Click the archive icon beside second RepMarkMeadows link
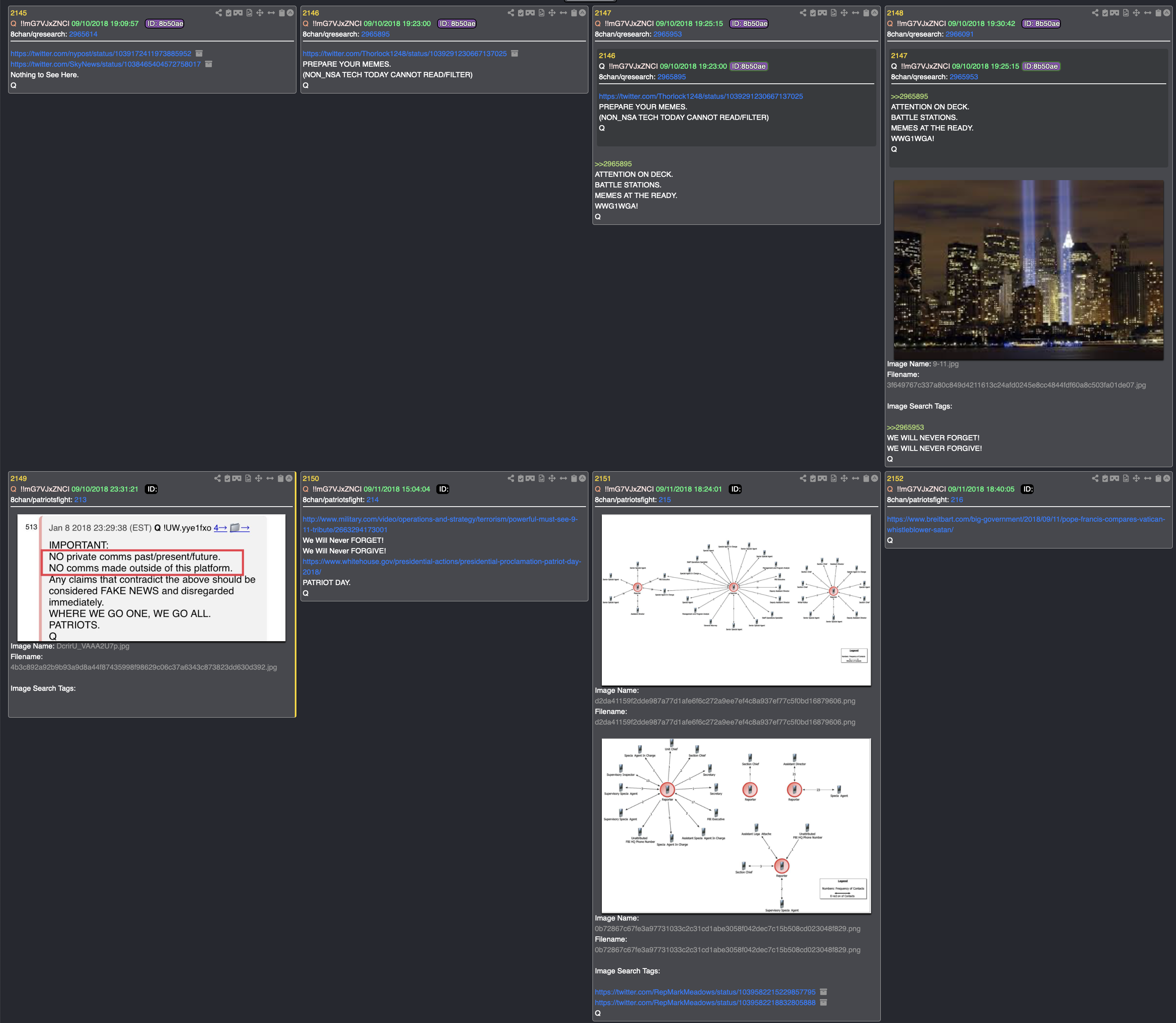1176x1023 pixels. [823, 1002]
